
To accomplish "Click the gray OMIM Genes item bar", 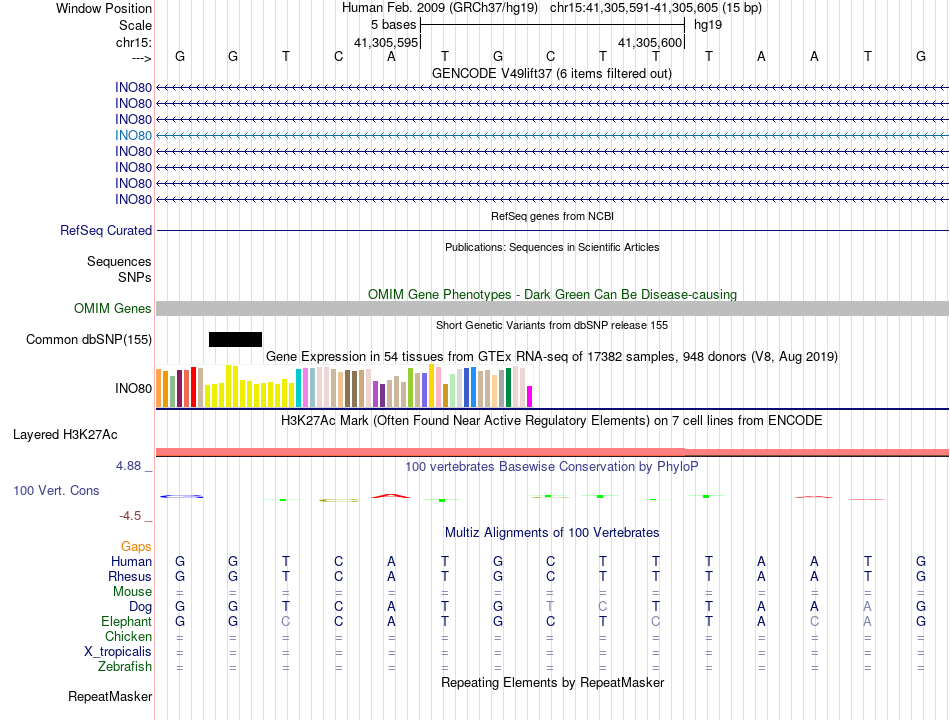I will pos(552,308).
